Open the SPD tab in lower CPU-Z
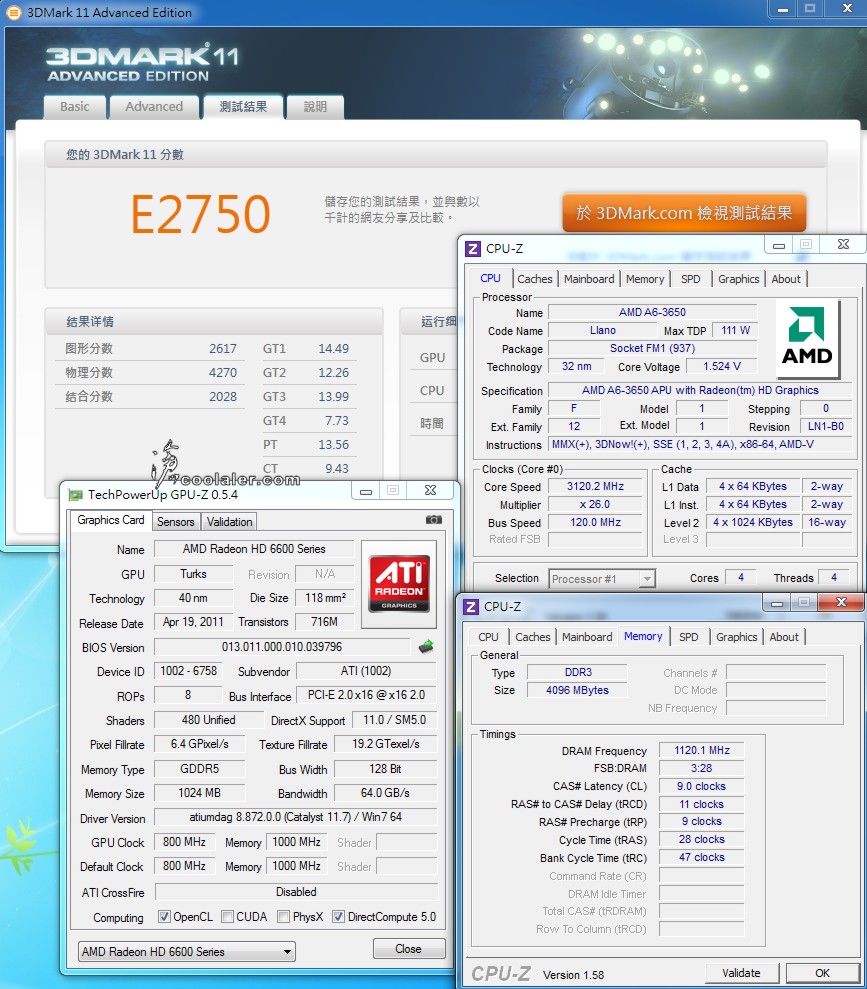Screen dimensions: 867x989 click(689, 637)
